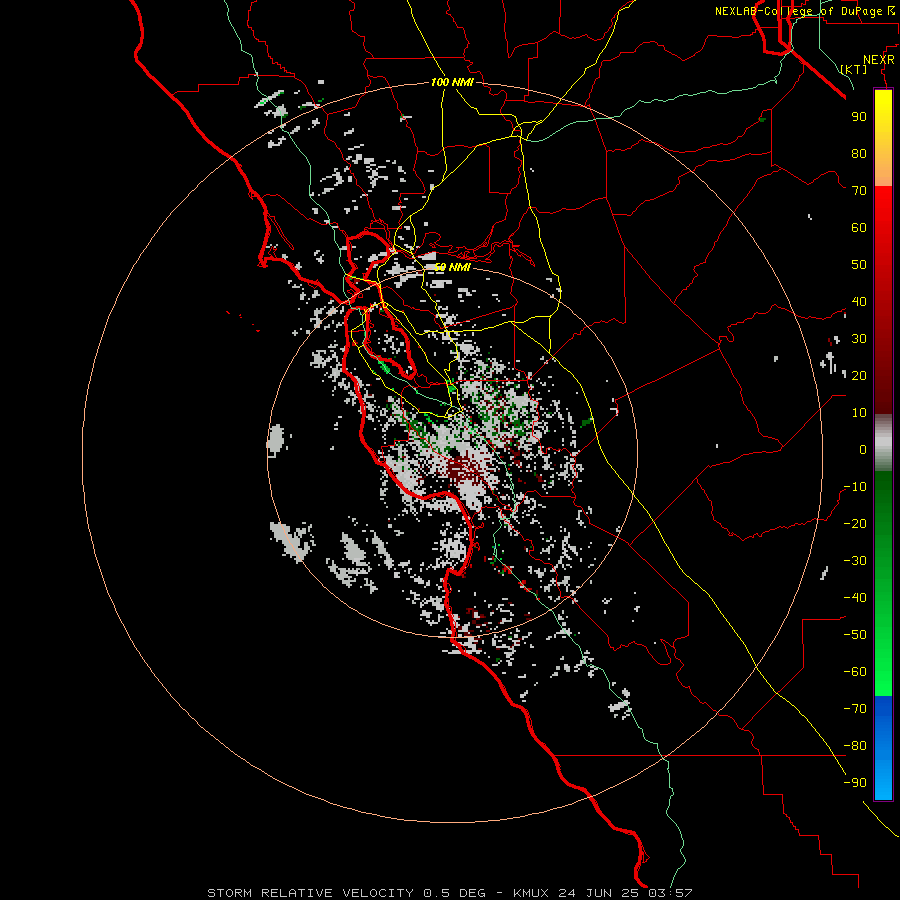
Task: Click the Storm Relative Velocity caption text
Action: (450, 893)
